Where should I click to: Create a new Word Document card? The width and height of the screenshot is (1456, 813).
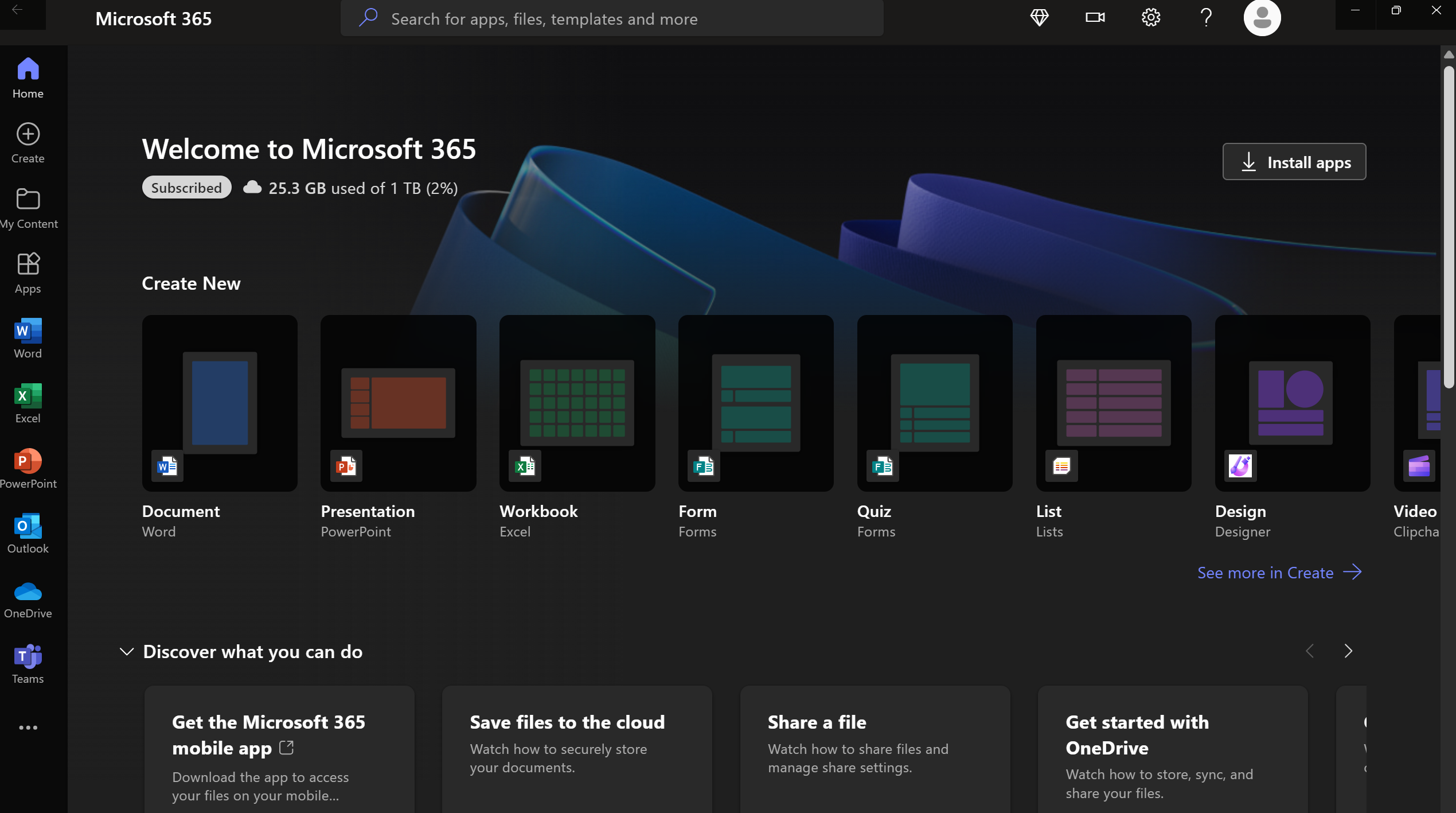pos(220,403)
